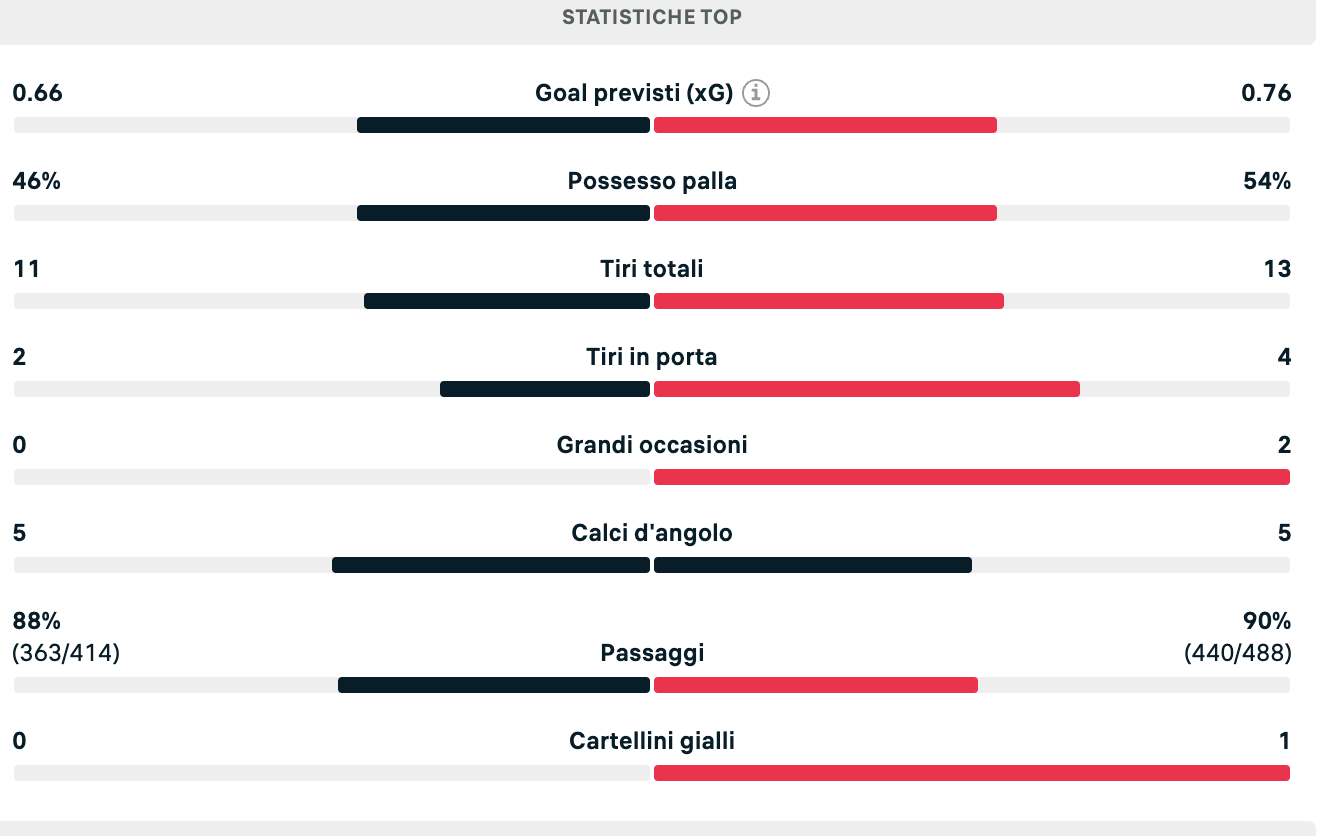Choose the red 54% possession bar

[825, 213]
